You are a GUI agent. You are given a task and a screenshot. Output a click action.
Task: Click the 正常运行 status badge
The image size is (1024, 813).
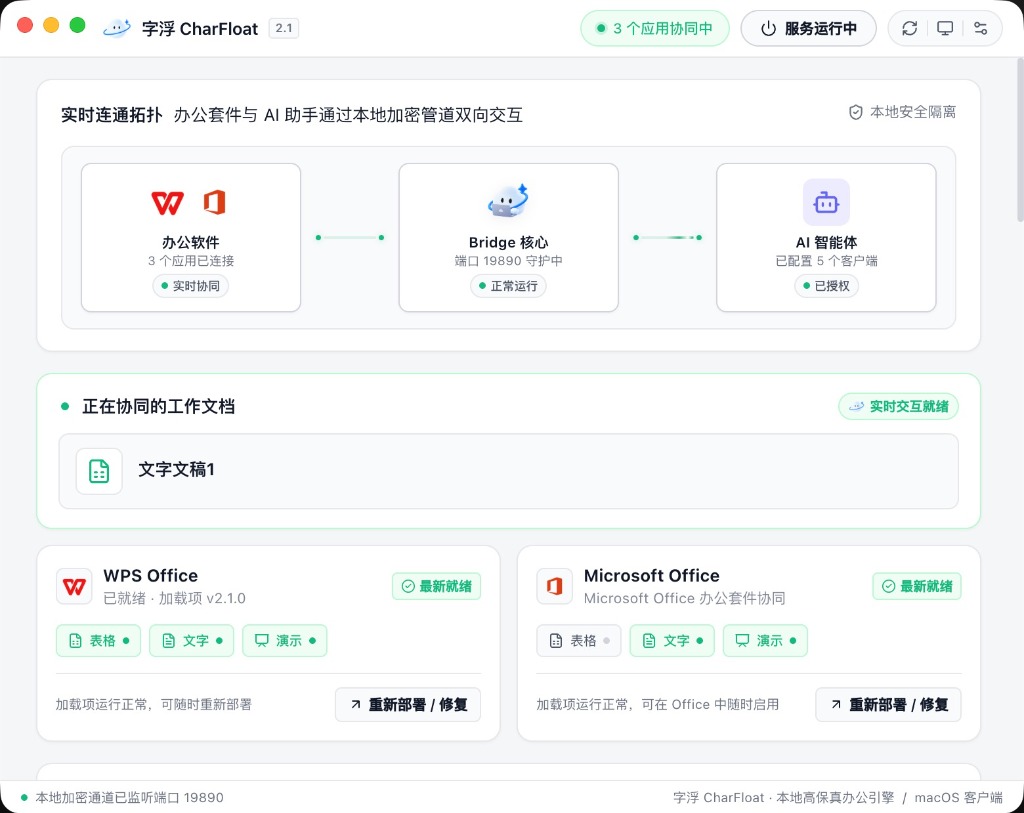(x=508, y=286)
